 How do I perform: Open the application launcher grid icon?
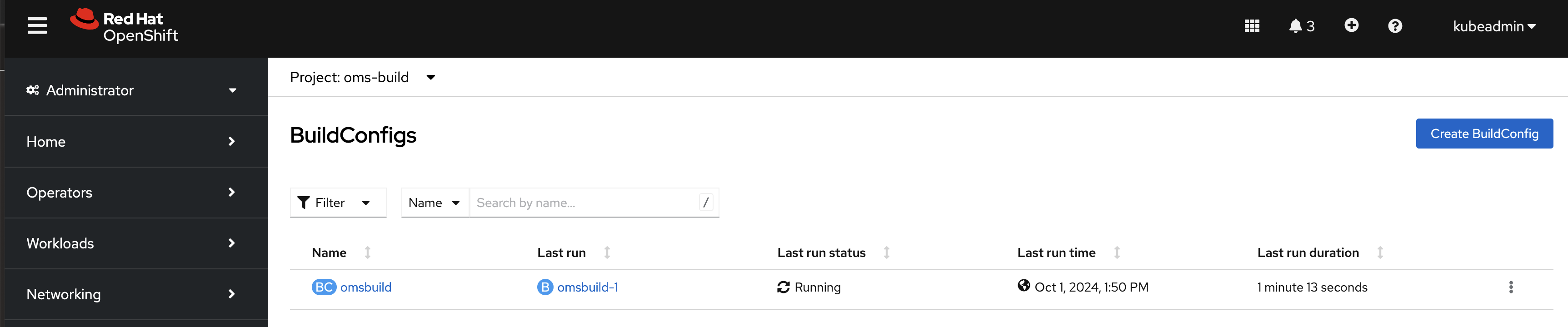tap(1252, 26)
